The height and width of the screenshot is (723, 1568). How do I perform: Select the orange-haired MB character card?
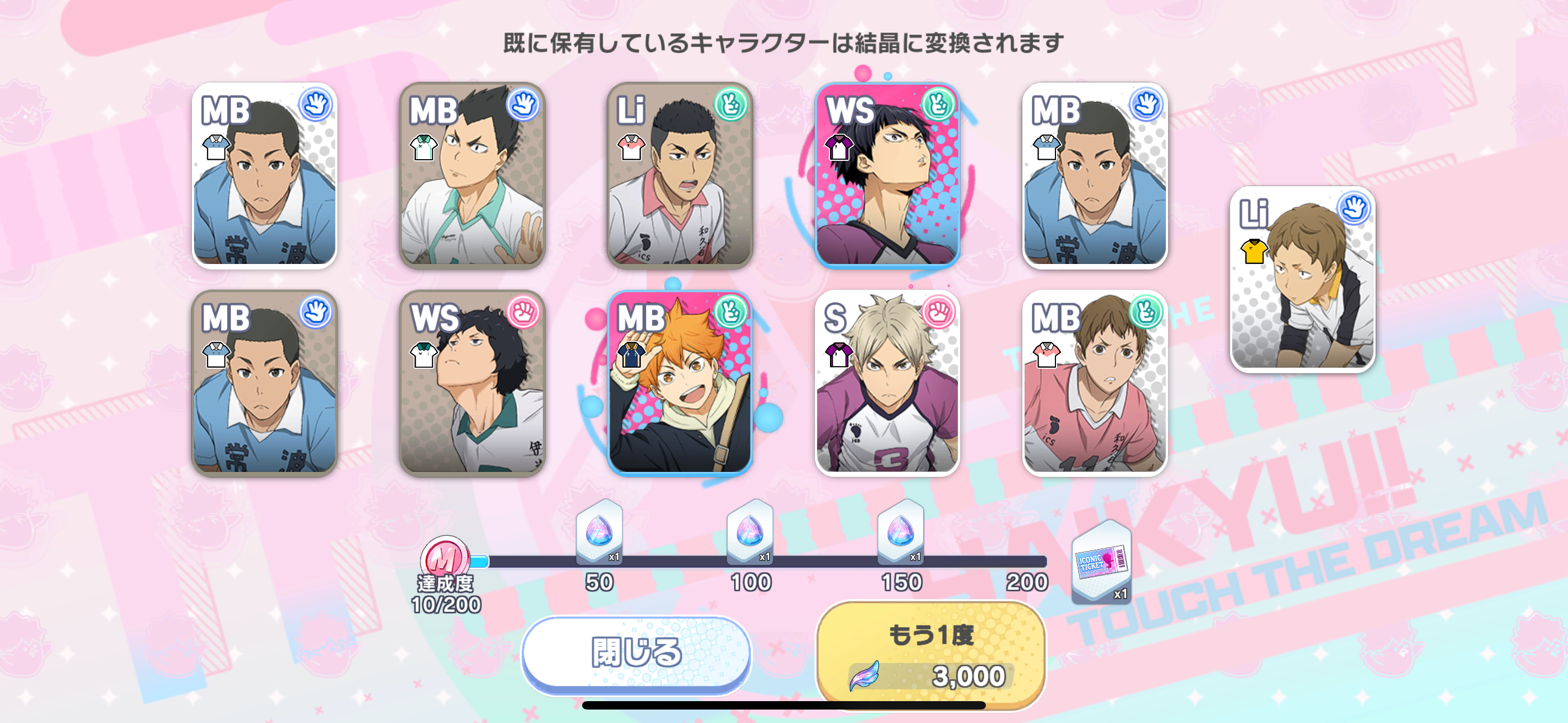[x=680, y=383]
